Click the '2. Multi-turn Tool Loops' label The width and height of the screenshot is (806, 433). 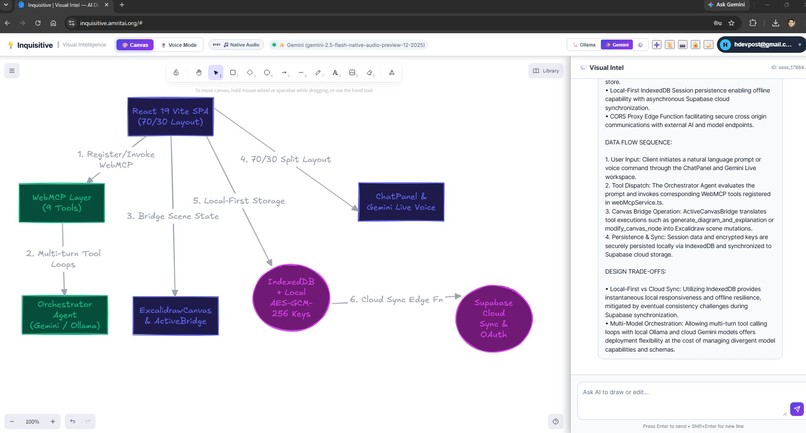pos(63,259)
